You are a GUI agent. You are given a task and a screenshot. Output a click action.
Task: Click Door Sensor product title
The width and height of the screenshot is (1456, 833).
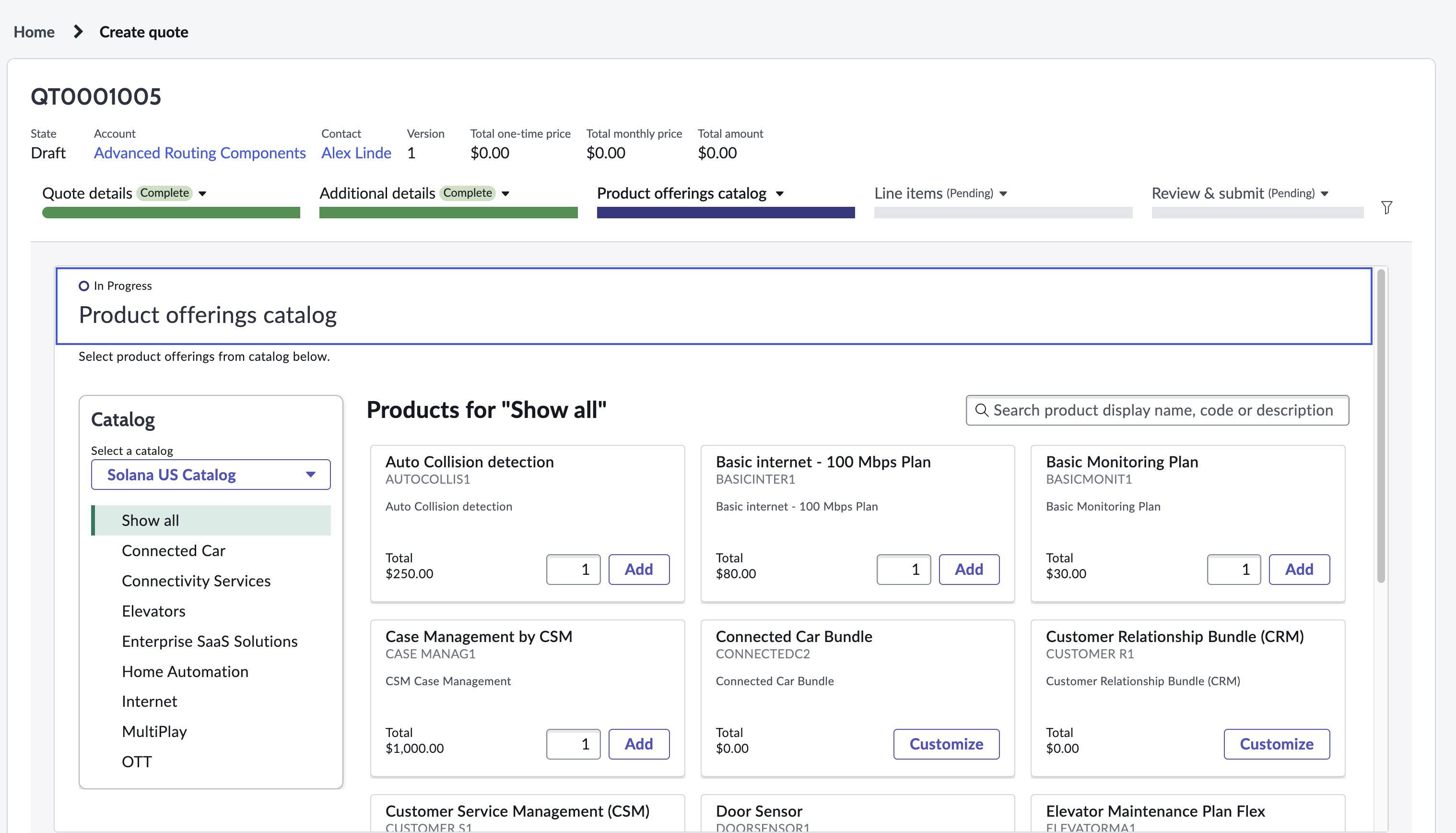click(759, 811)
